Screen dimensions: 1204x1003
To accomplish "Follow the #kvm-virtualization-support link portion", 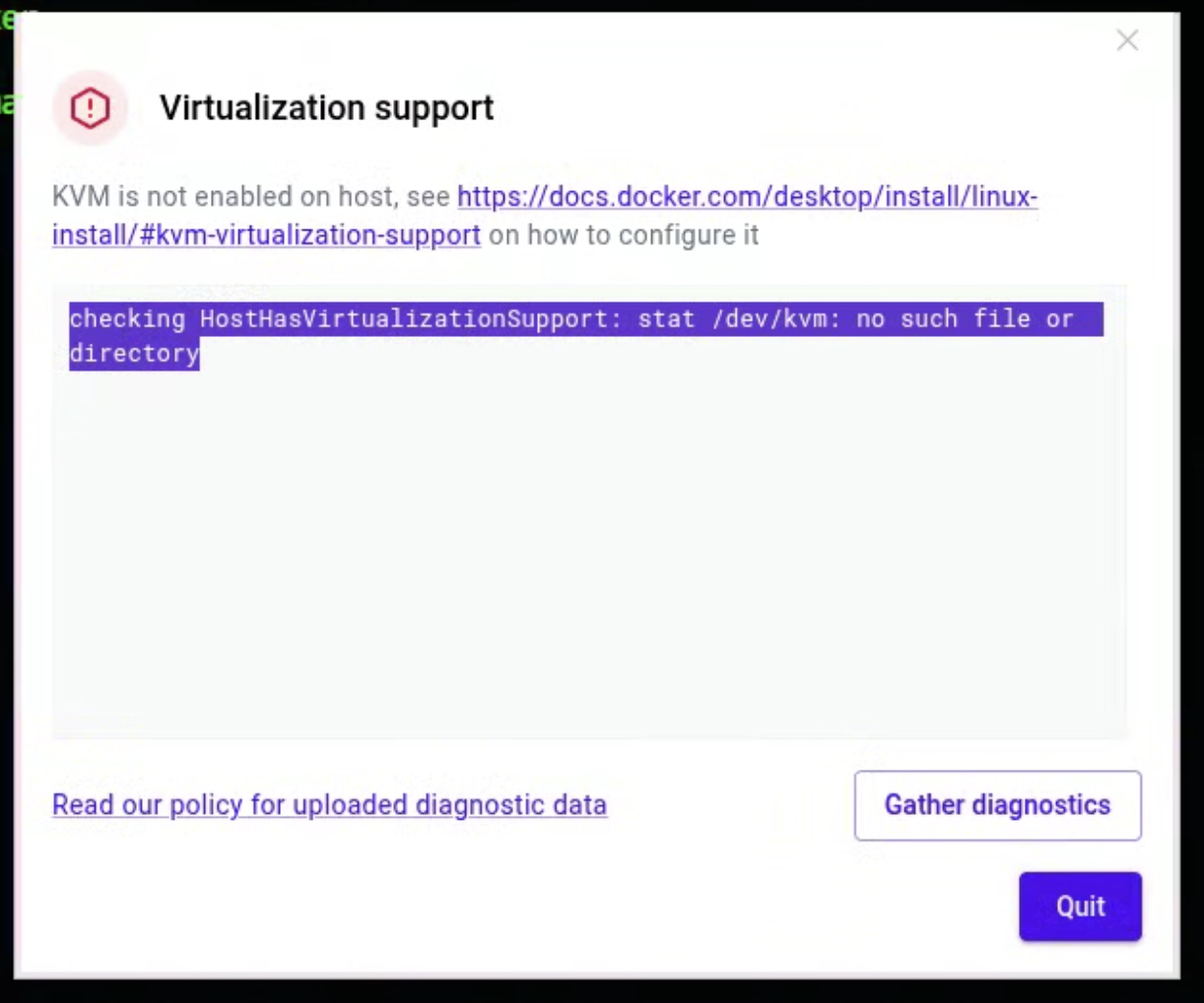I will point(266,235).
